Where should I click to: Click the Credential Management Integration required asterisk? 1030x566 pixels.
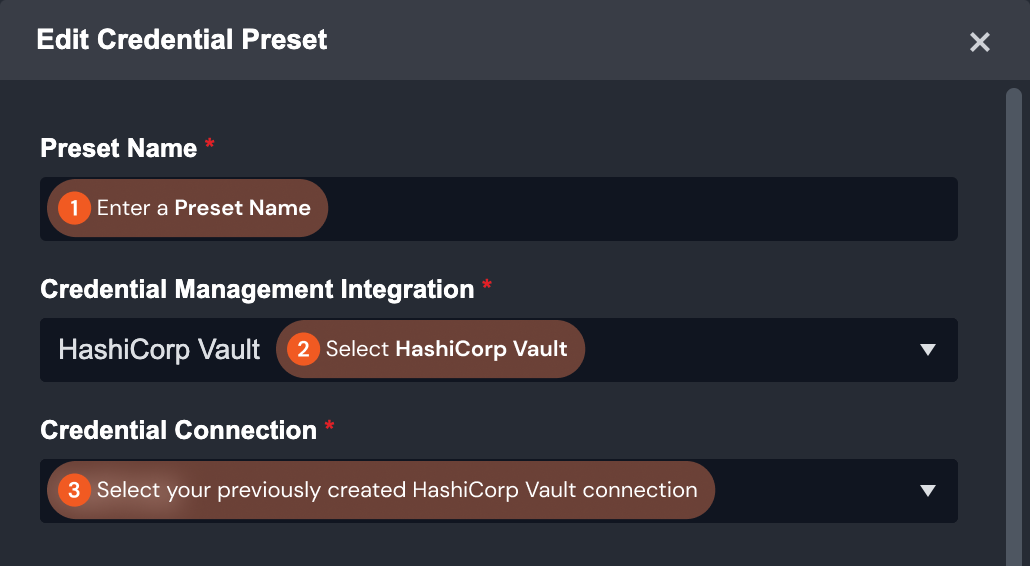[x=487, y=287]
